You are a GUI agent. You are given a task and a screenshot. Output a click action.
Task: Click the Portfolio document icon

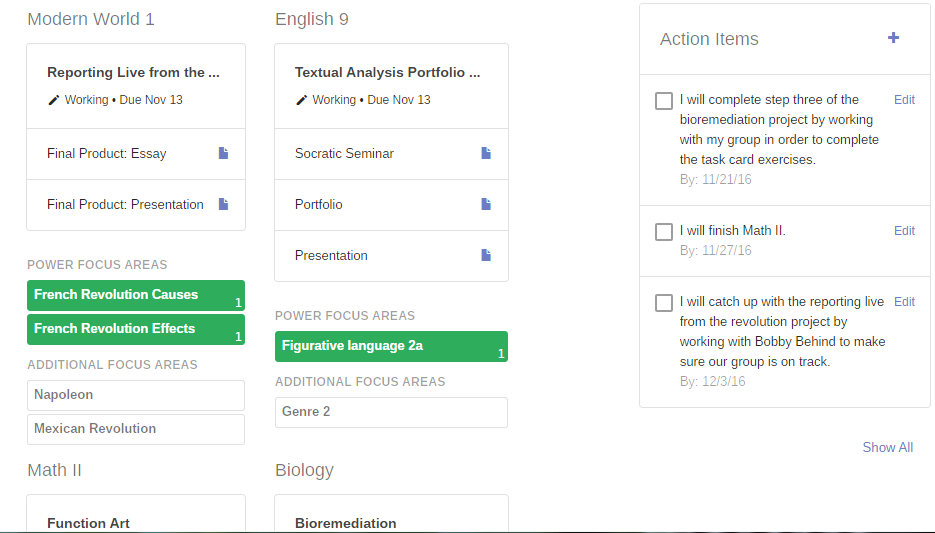(486, 204)
